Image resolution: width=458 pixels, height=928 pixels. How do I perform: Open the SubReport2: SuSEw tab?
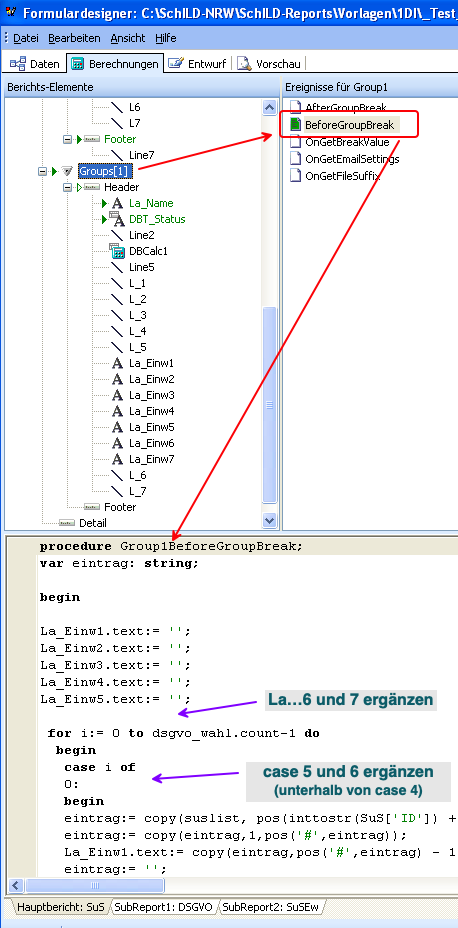(x=272, y=906)
